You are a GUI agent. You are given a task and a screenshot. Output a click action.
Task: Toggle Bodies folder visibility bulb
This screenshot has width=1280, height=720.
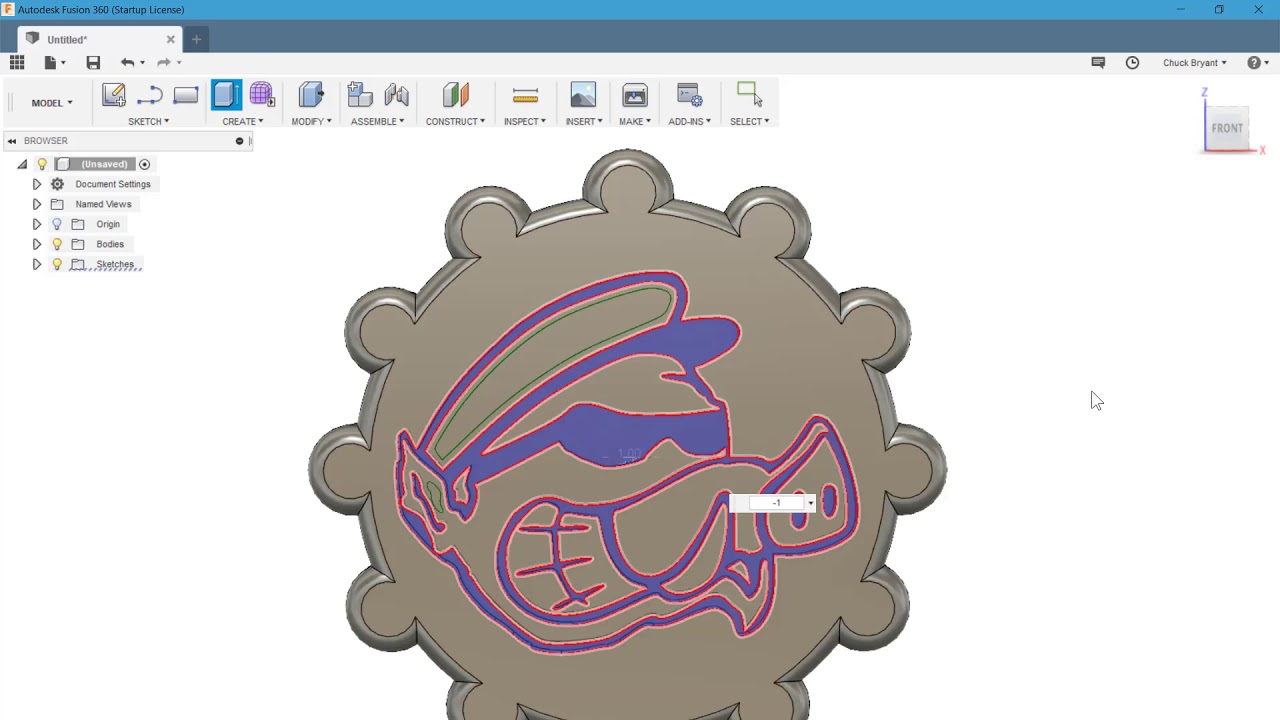(x=57, y=244)
